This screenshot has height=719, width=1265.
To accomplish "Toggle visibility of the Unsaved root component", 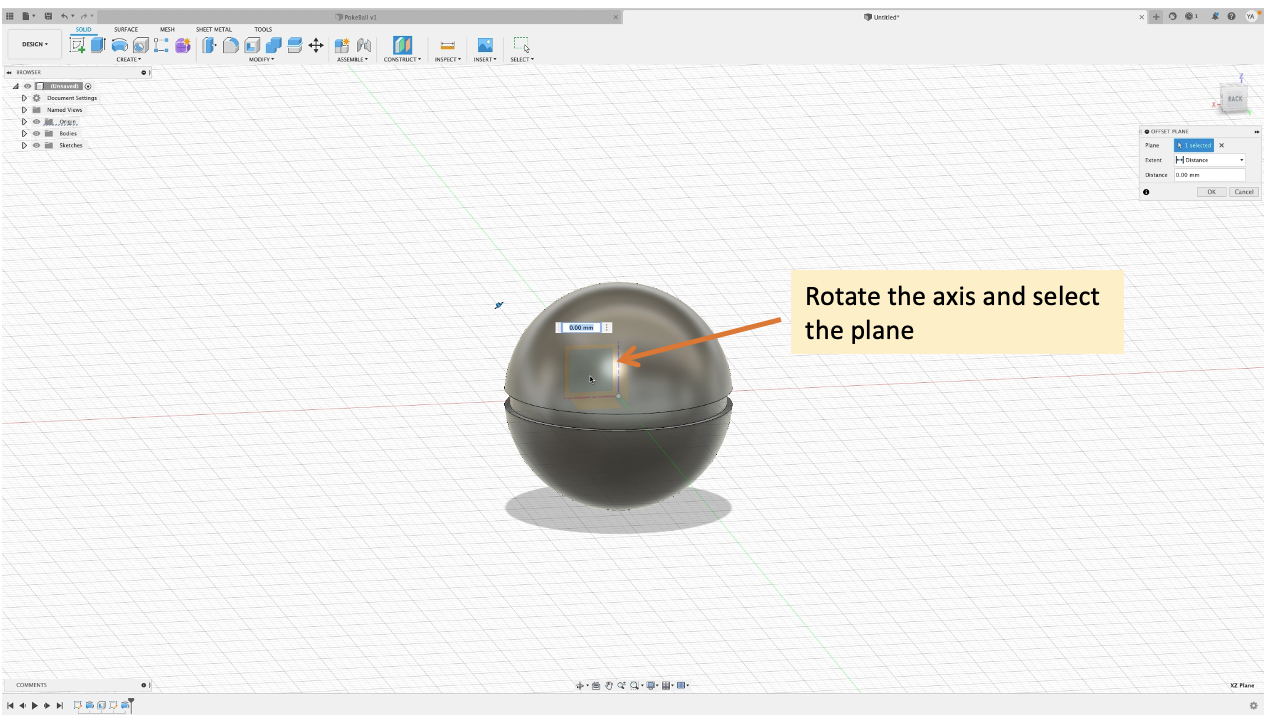I will point(27,86).
